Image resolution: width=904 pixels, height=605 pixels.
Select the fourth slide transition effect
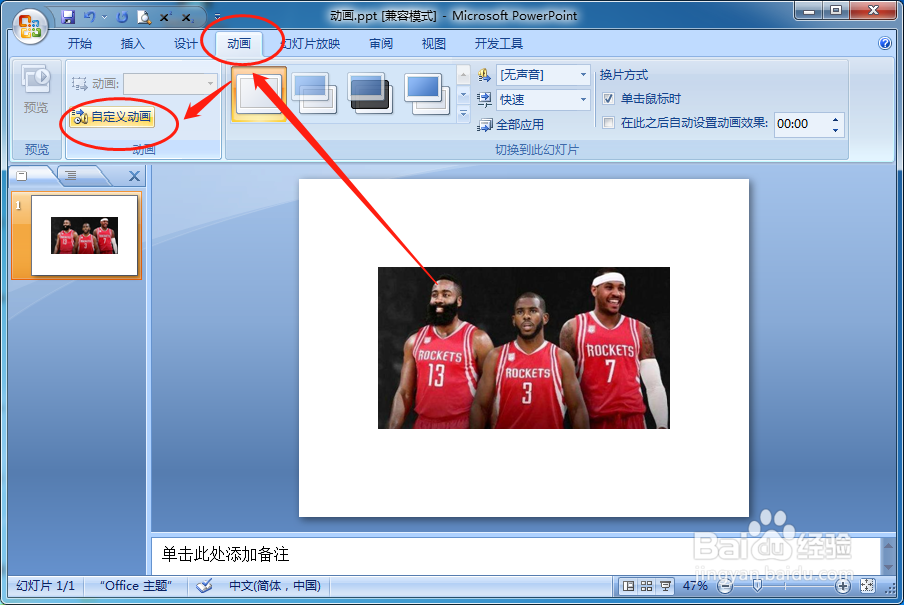427,94
